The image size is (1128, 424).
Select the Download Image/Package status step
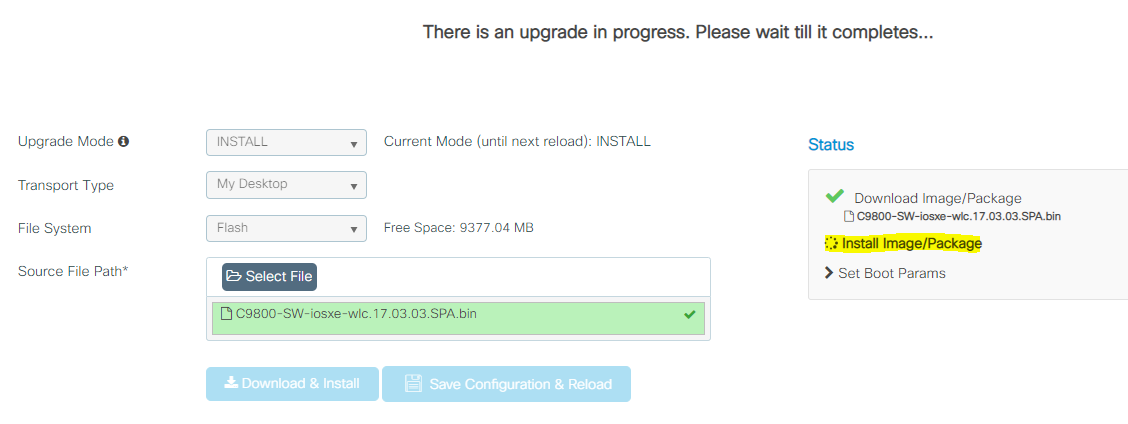(937, 198)
